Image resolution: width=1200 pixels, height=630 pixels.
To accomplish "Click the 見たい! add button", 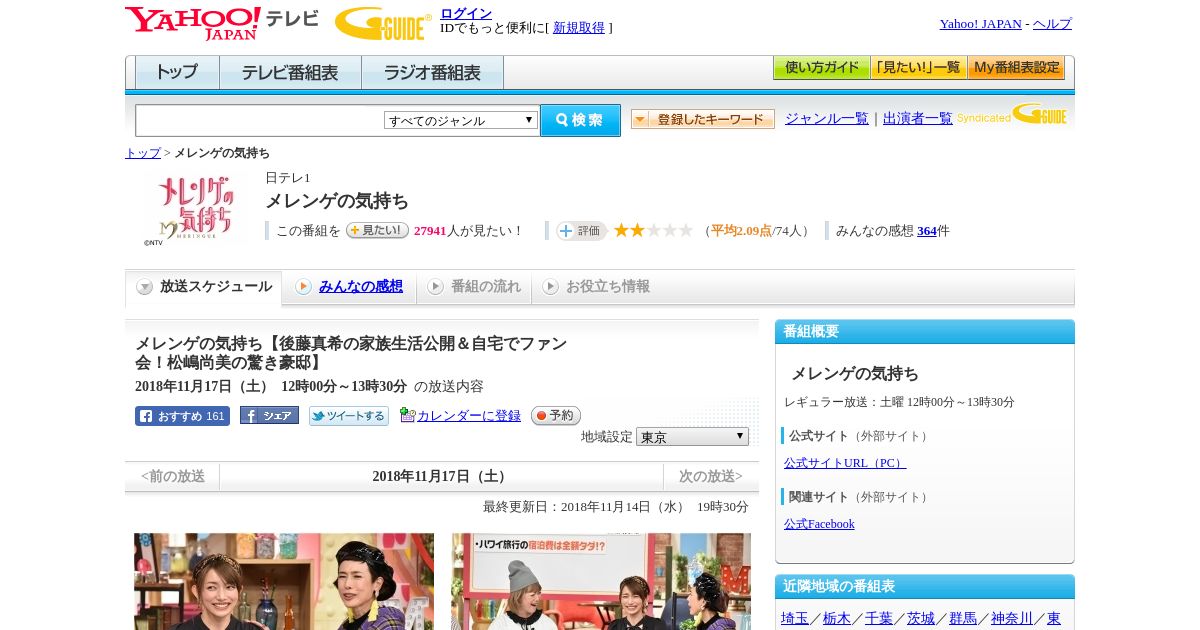I will coord(377,230).
